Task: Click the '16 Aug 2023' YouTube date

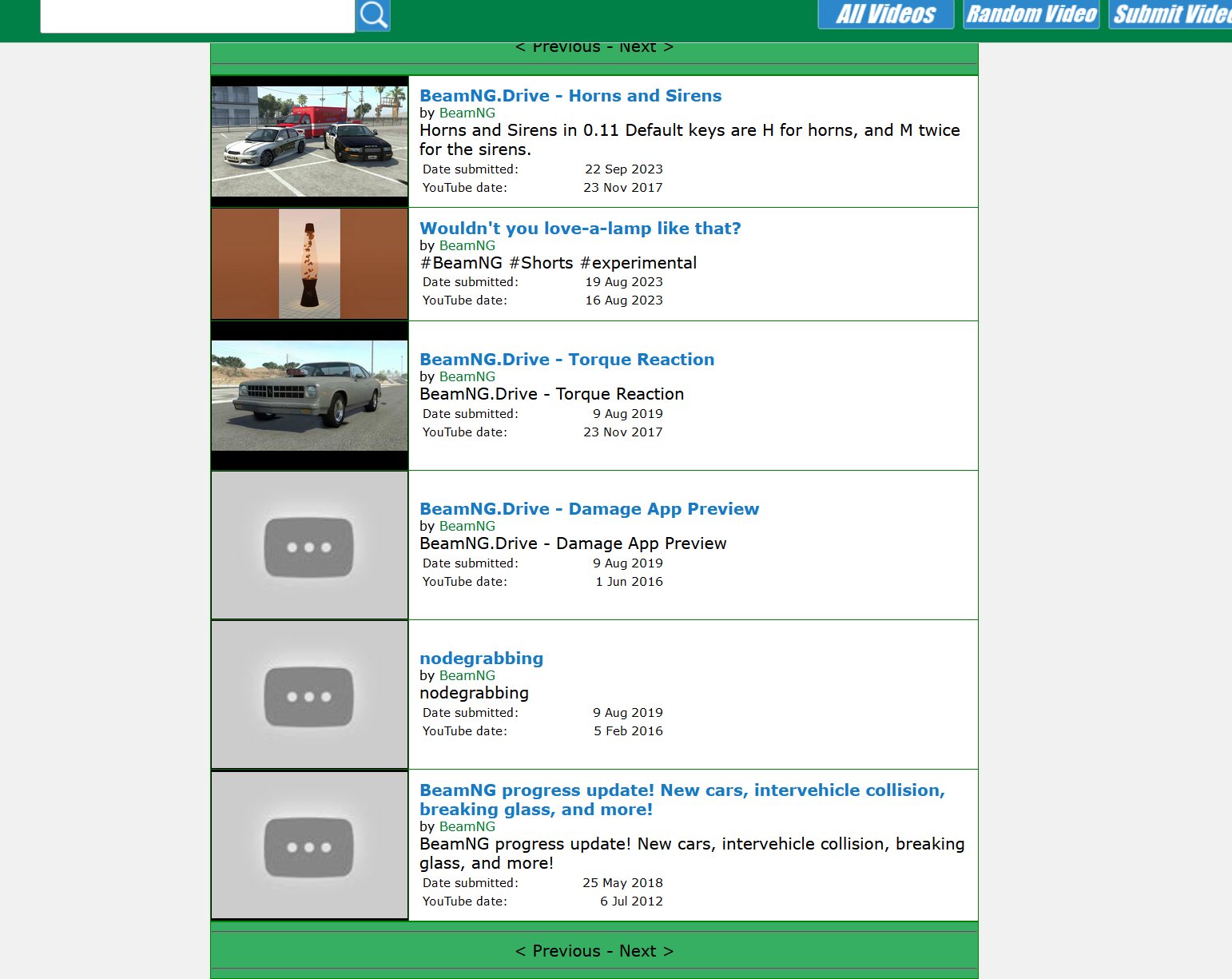Action: 624,300
